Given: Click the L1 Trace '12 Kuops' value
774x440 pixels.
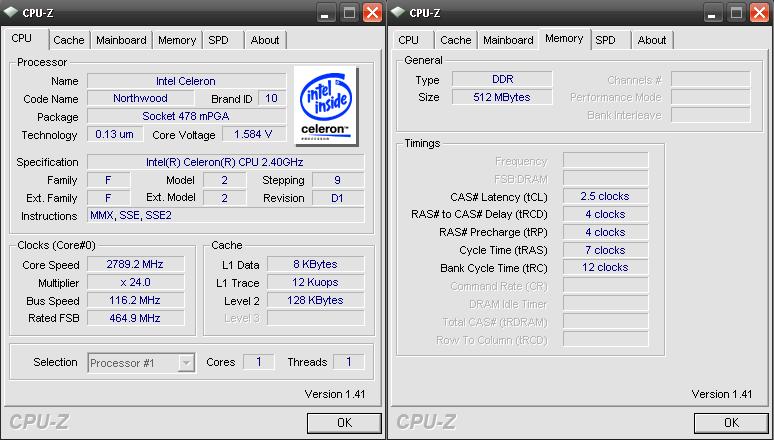Looking at the screenshot, I should (x=315, y=282).
